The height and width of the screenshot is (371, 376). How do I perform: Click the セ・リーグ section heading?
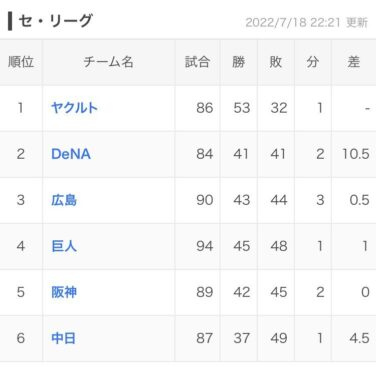coord(55,21)
